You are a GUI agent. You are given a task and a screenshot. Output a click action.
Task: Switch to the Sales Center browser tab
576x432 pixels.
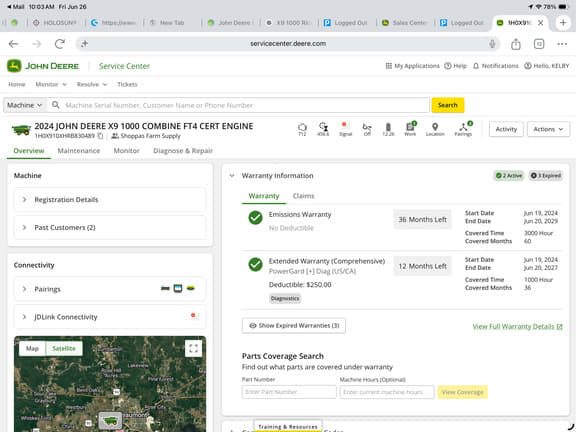pyautogui.click(x=405, y=23)
